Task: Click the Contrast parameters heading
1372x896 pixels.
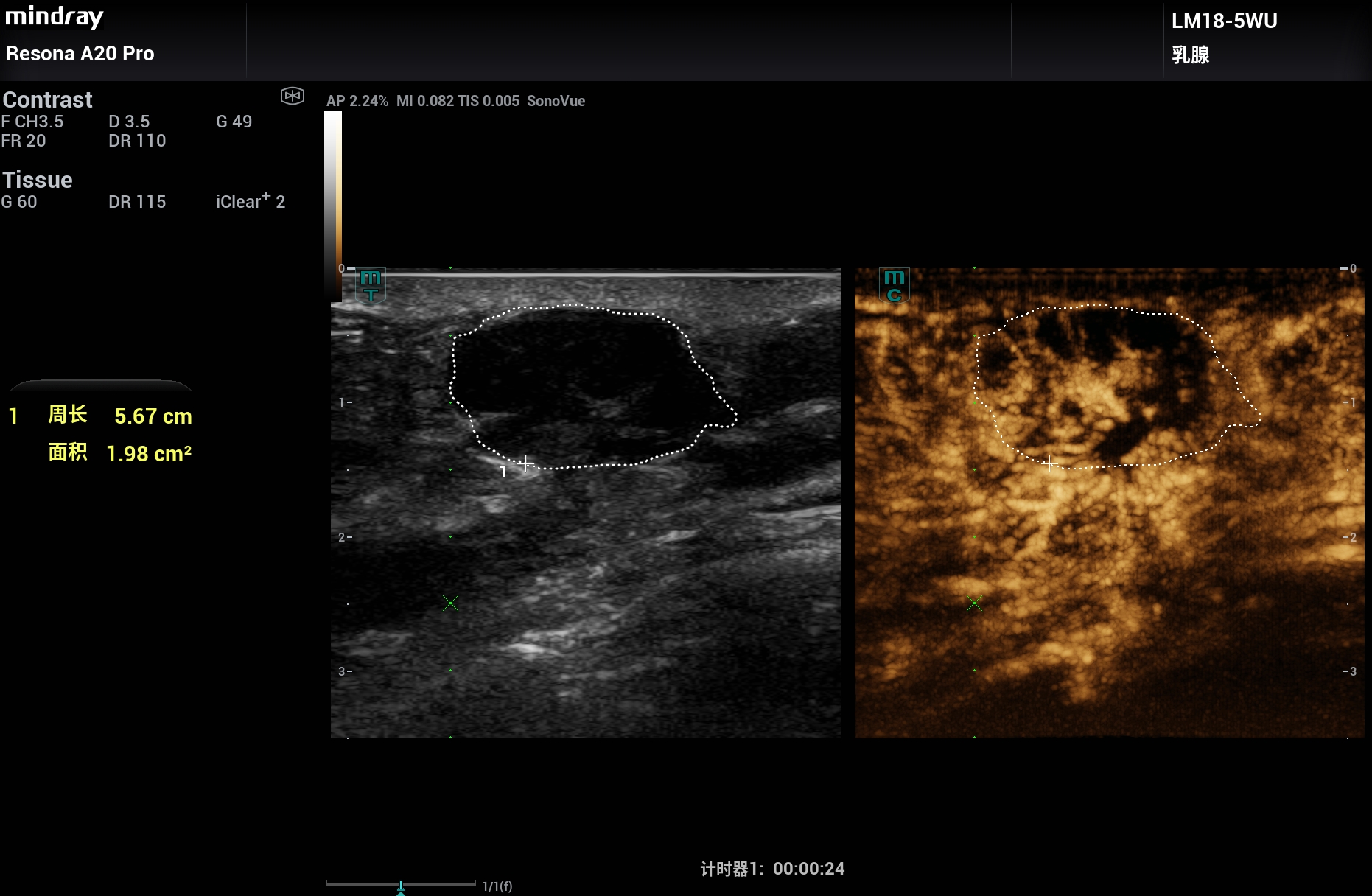Action: click(x=48, y=100)
